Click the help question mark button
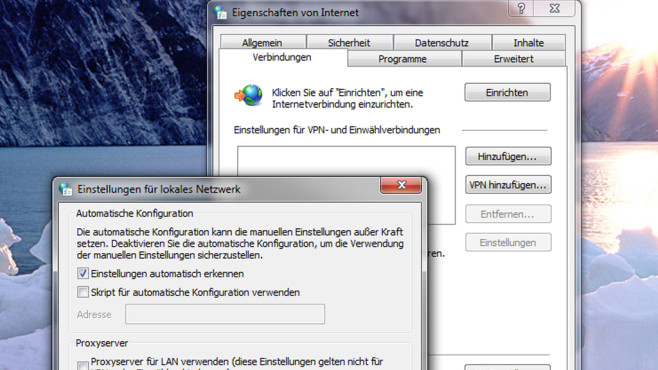This screenshot has height=370, width=658. pos(521,8)
